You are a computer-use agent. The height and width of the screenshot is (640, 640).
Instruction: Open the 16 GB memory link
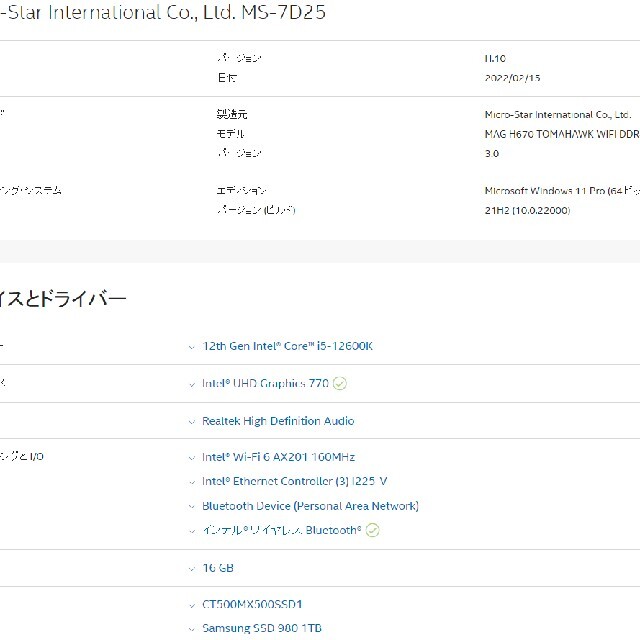pyautogui.click(x=218, y=568)
